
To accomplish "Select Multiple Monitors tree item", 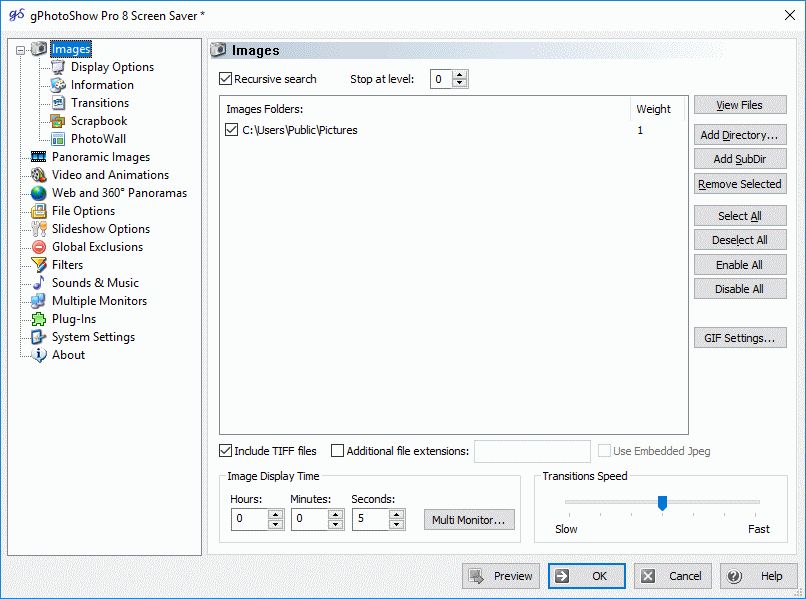I will point(99,301).
